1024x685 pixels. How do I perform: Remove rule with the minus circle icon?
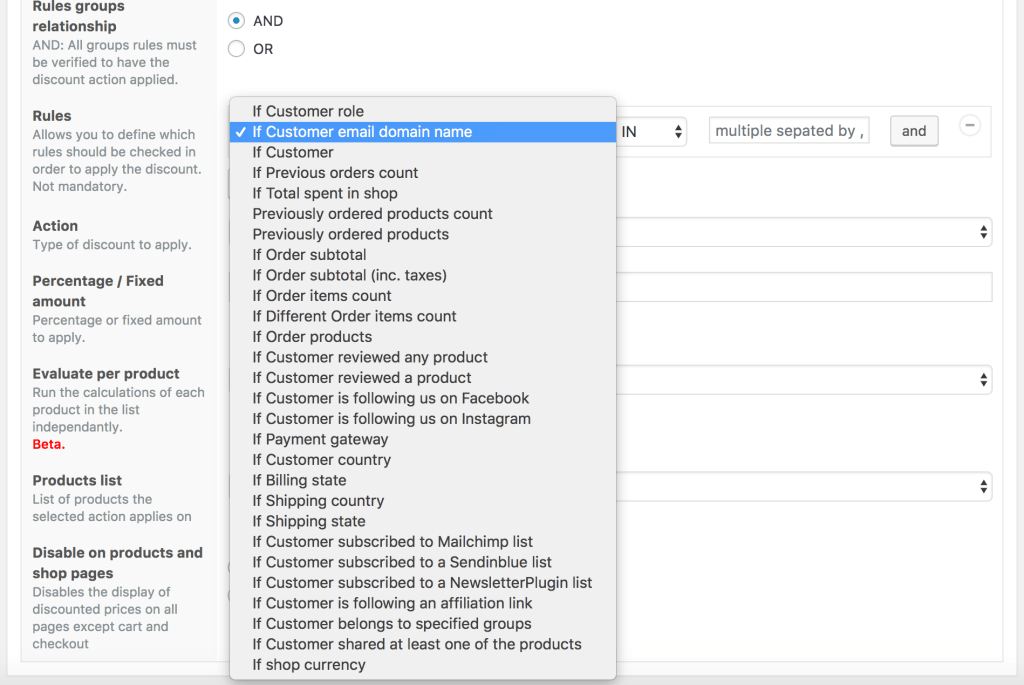coord(970,125)
